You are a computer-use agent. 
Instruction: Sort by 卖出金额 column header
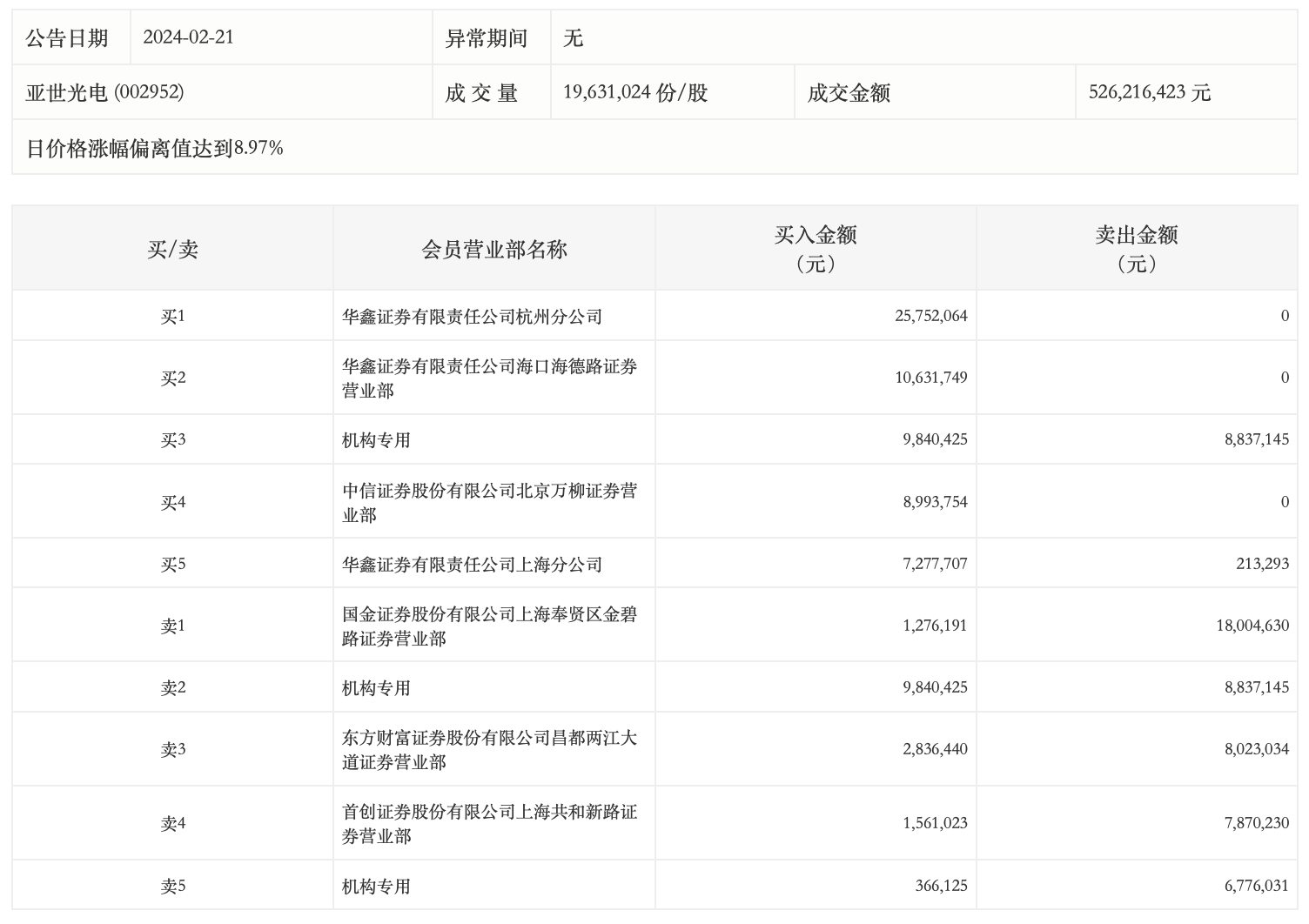pos(1136,249)
